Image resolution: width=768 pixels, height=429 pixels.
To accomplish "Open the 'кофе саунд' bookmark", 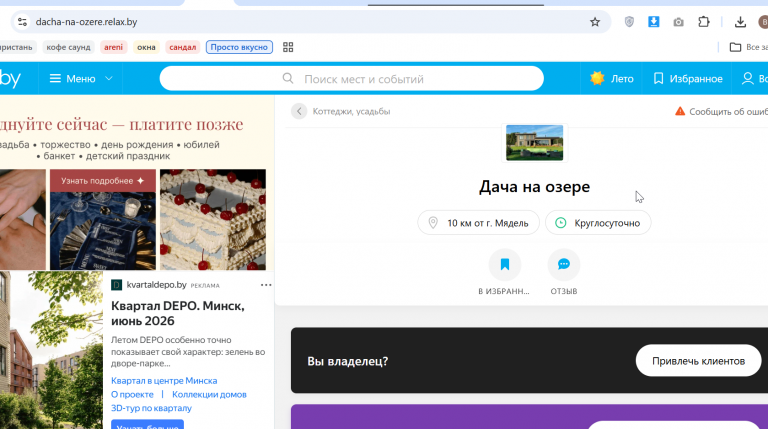I will [x=69, y=47].
